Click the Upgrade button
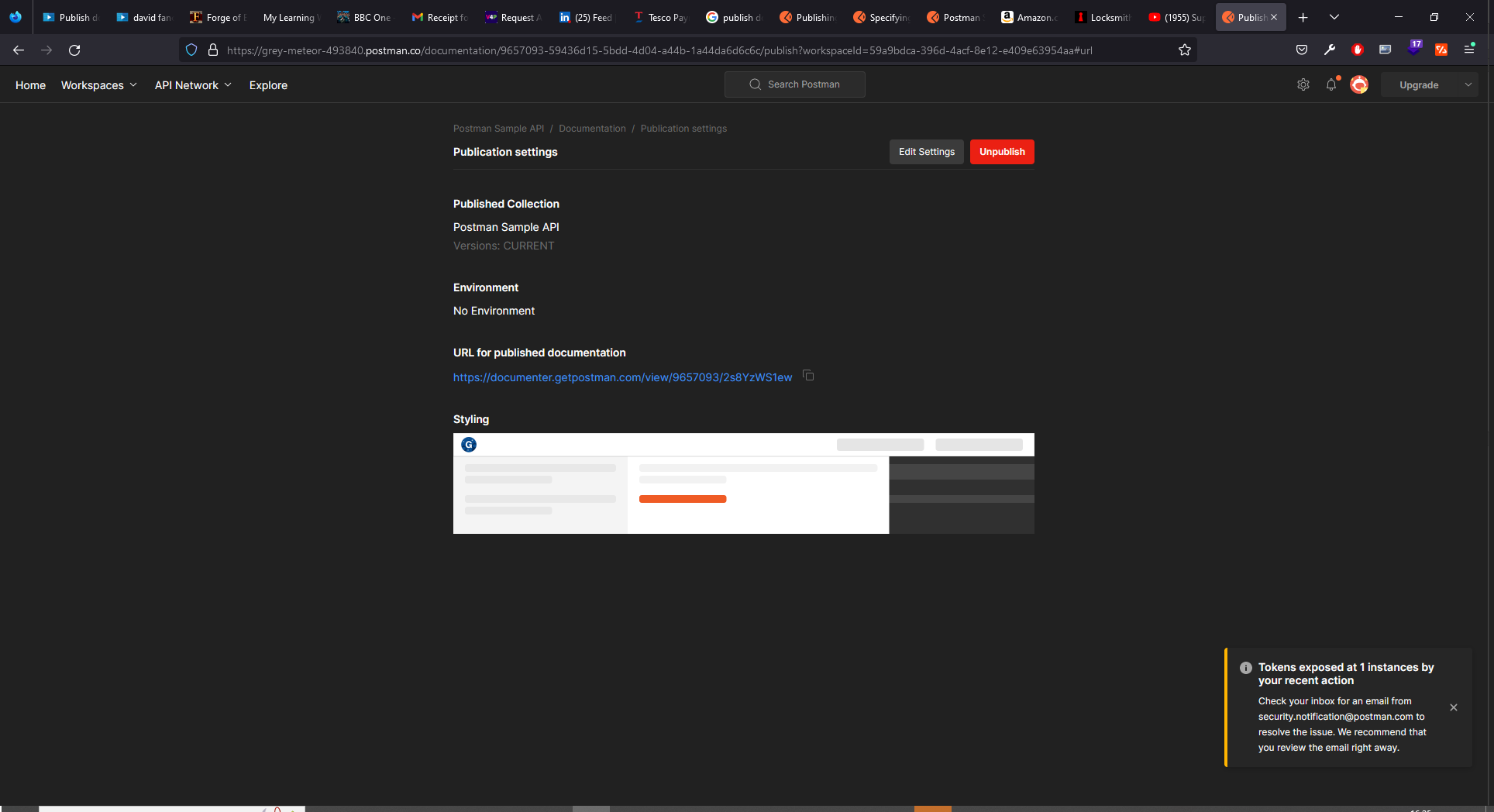The width and height of the screenshot is (1494, 812). 1419,85
